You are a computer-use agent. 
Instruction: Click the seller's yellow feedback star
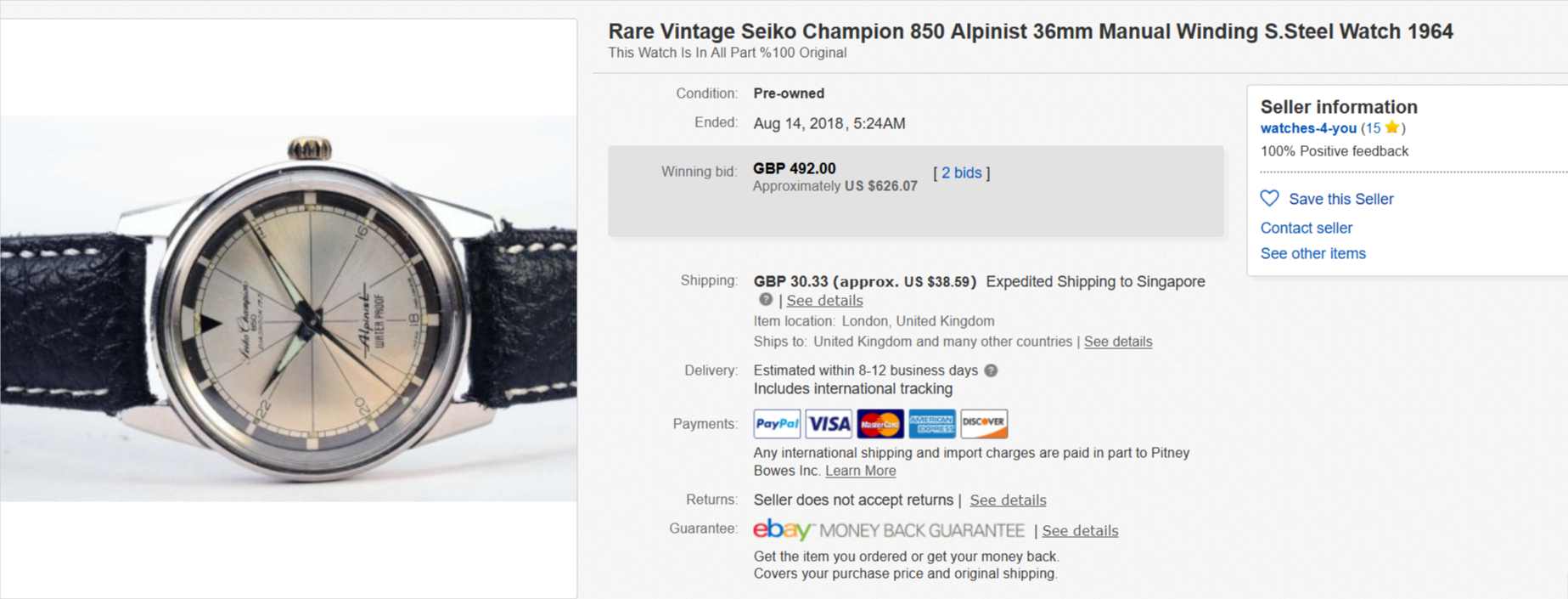click(1391, 128)
